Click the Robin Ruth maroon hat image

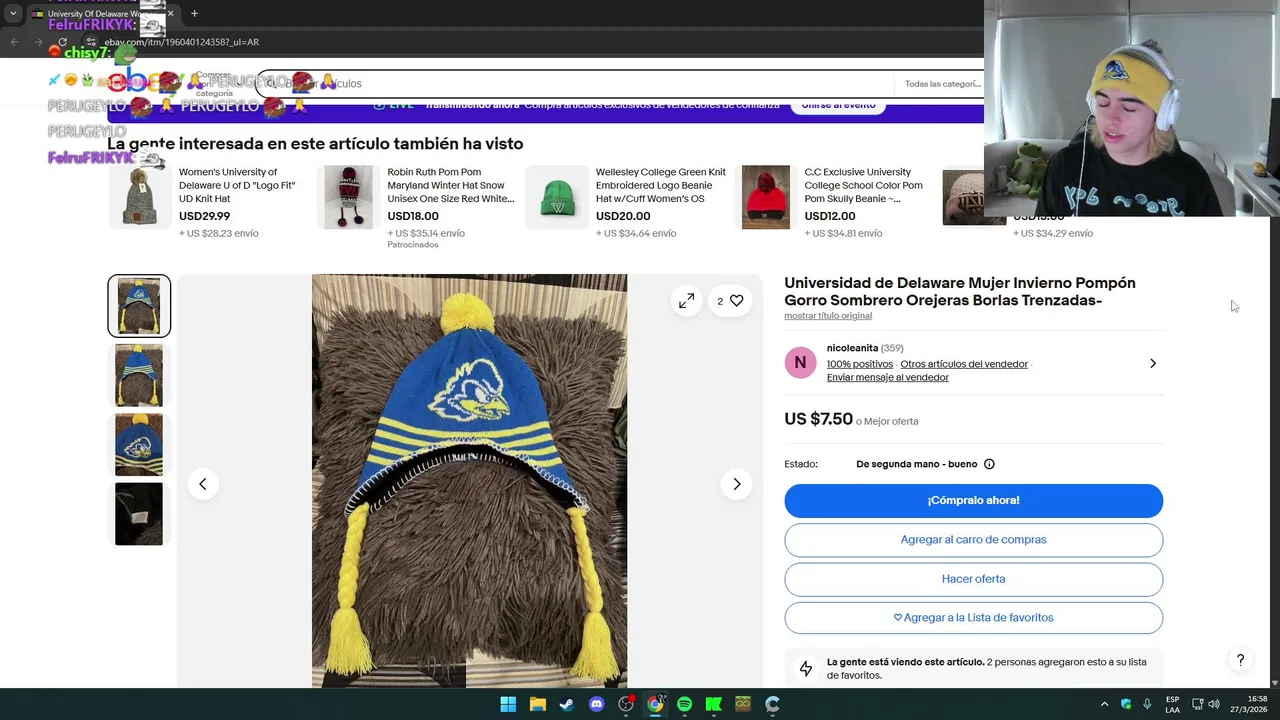pos(348,197)
